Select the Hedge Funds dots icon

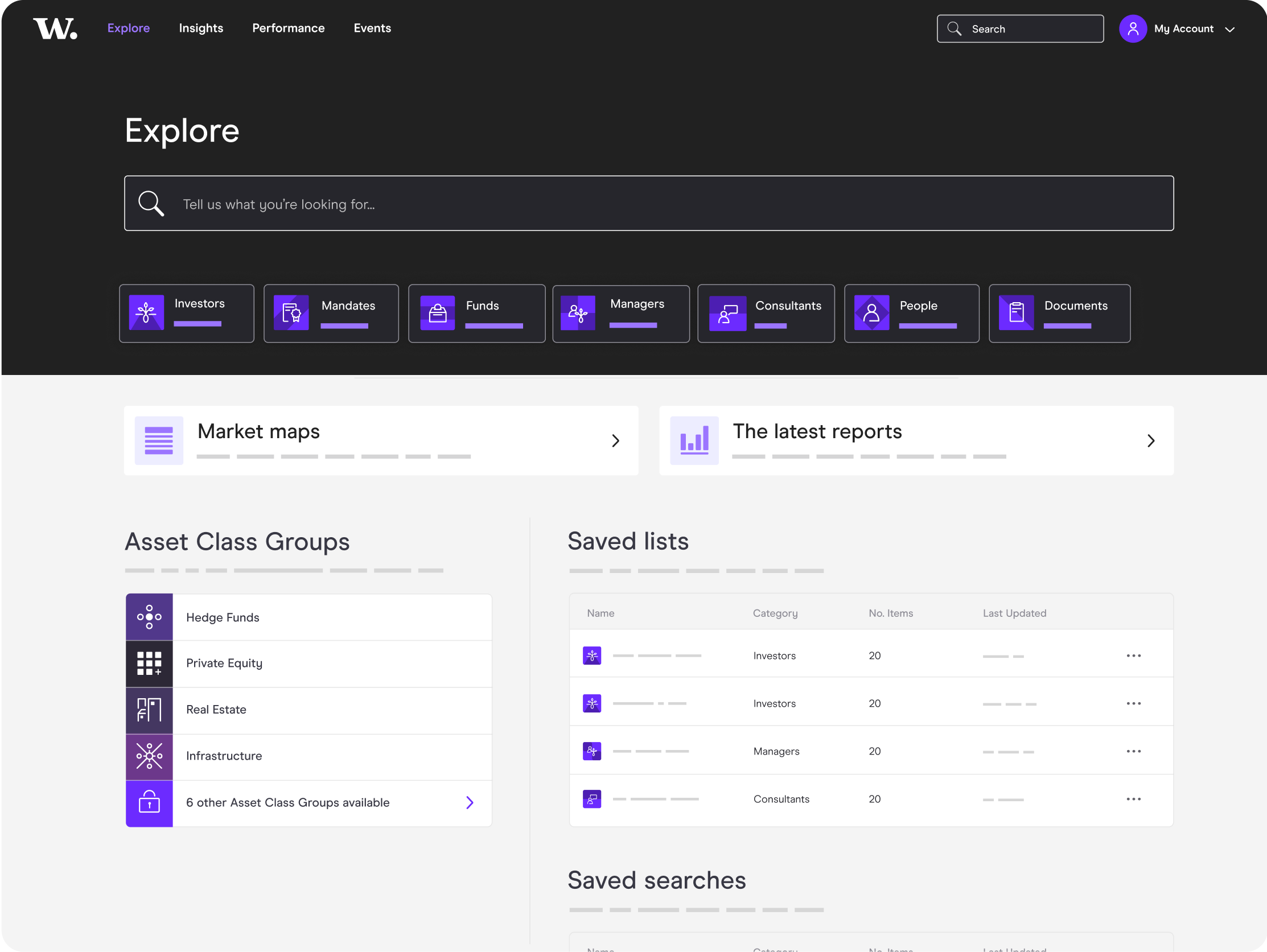click(149, 617)
